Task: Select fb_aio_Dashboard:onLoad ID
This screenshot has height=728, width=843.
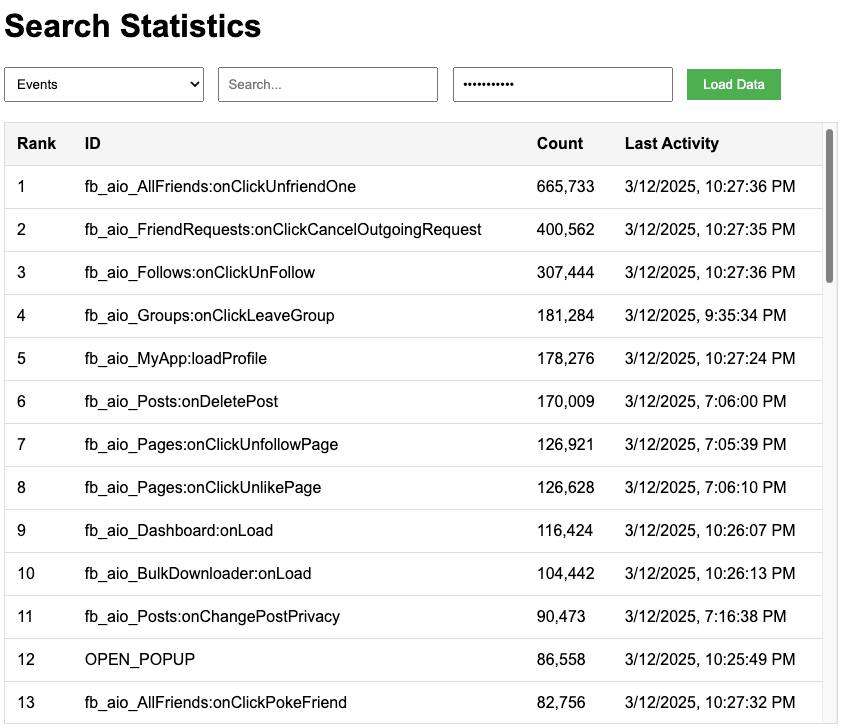Action: tap(179, 531)
